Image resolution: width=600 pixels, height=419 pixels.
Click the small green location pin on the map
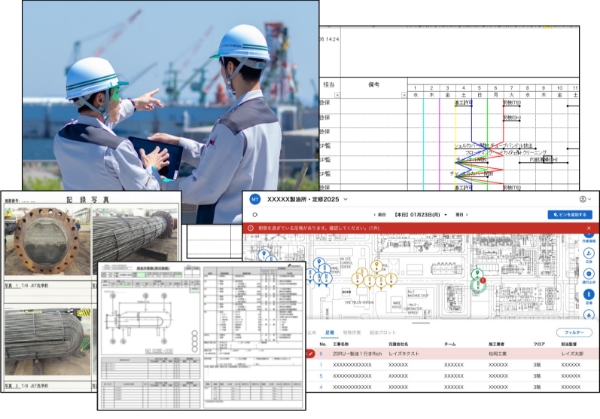point(476,273)
